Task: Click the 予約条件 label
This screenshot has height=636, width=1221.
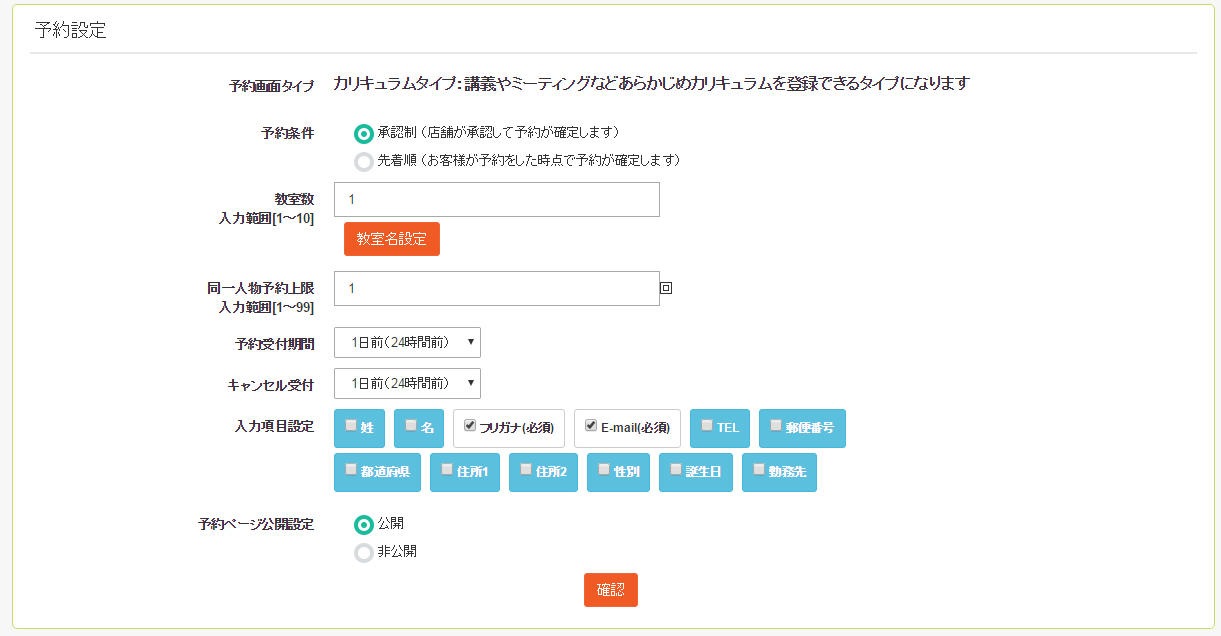Action: [x=288, y=133]
